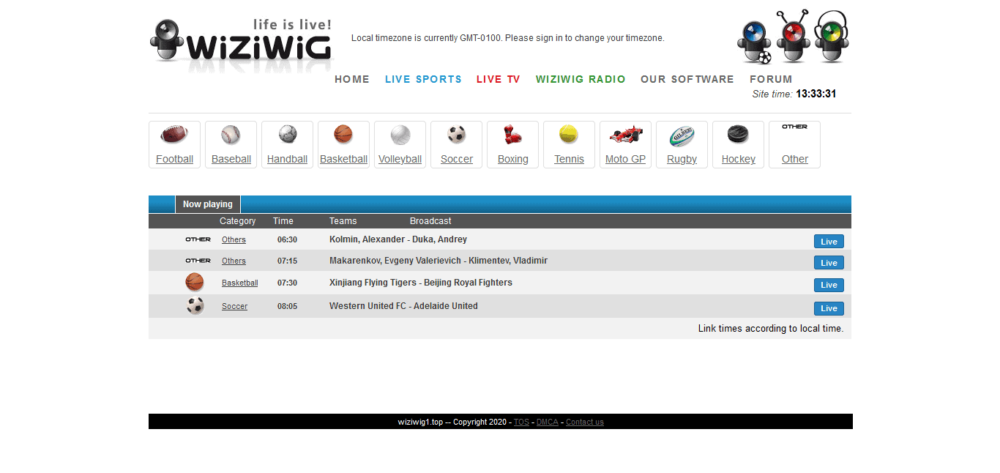This screenshot has height=473, width=1000.
Task: Open the TOS footer link
Action: coord(521,422)
